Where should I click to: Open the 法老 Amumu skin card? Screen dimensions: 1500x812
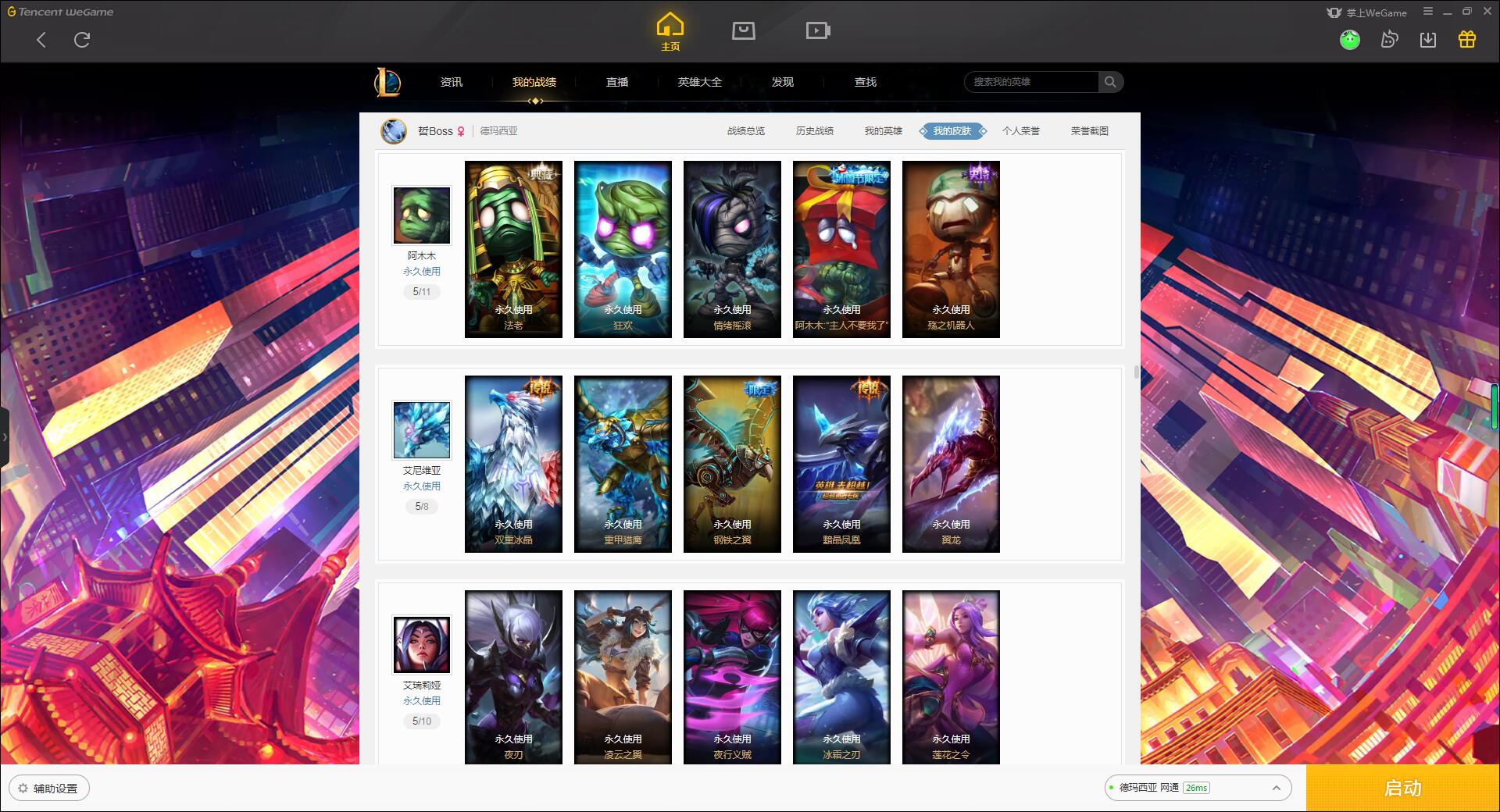tap(513, 249)
